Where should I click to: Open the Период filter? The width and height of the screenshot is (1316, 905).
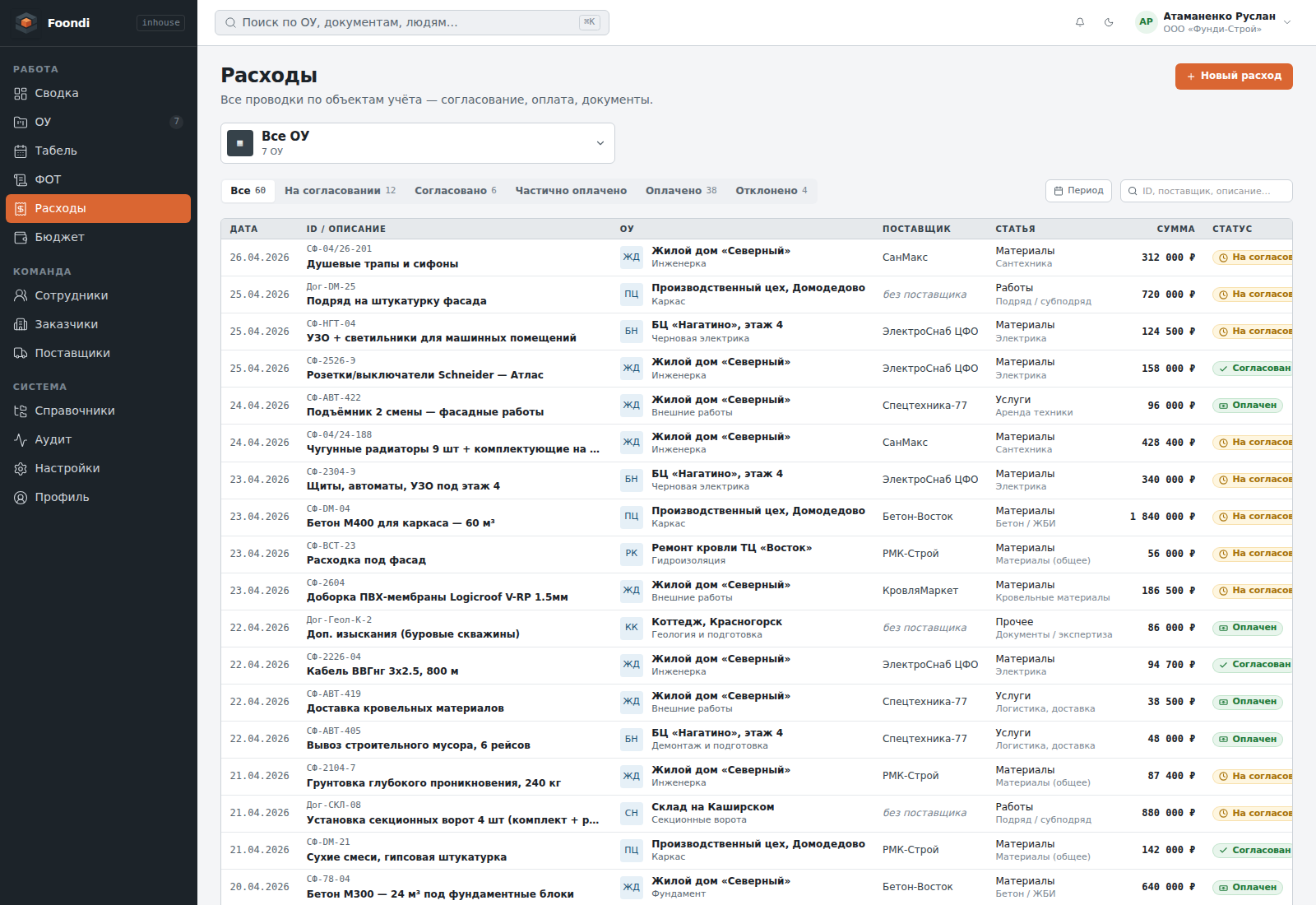(1078, 191)
